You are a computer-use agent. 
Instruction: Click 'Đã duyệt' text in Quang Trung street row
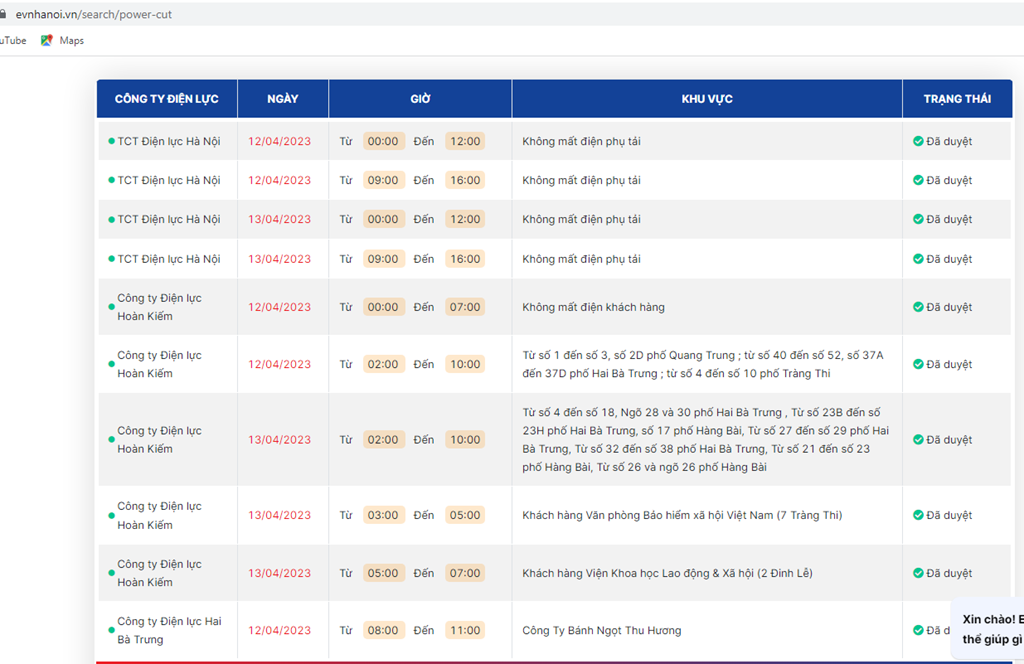[x=949, y=364]
